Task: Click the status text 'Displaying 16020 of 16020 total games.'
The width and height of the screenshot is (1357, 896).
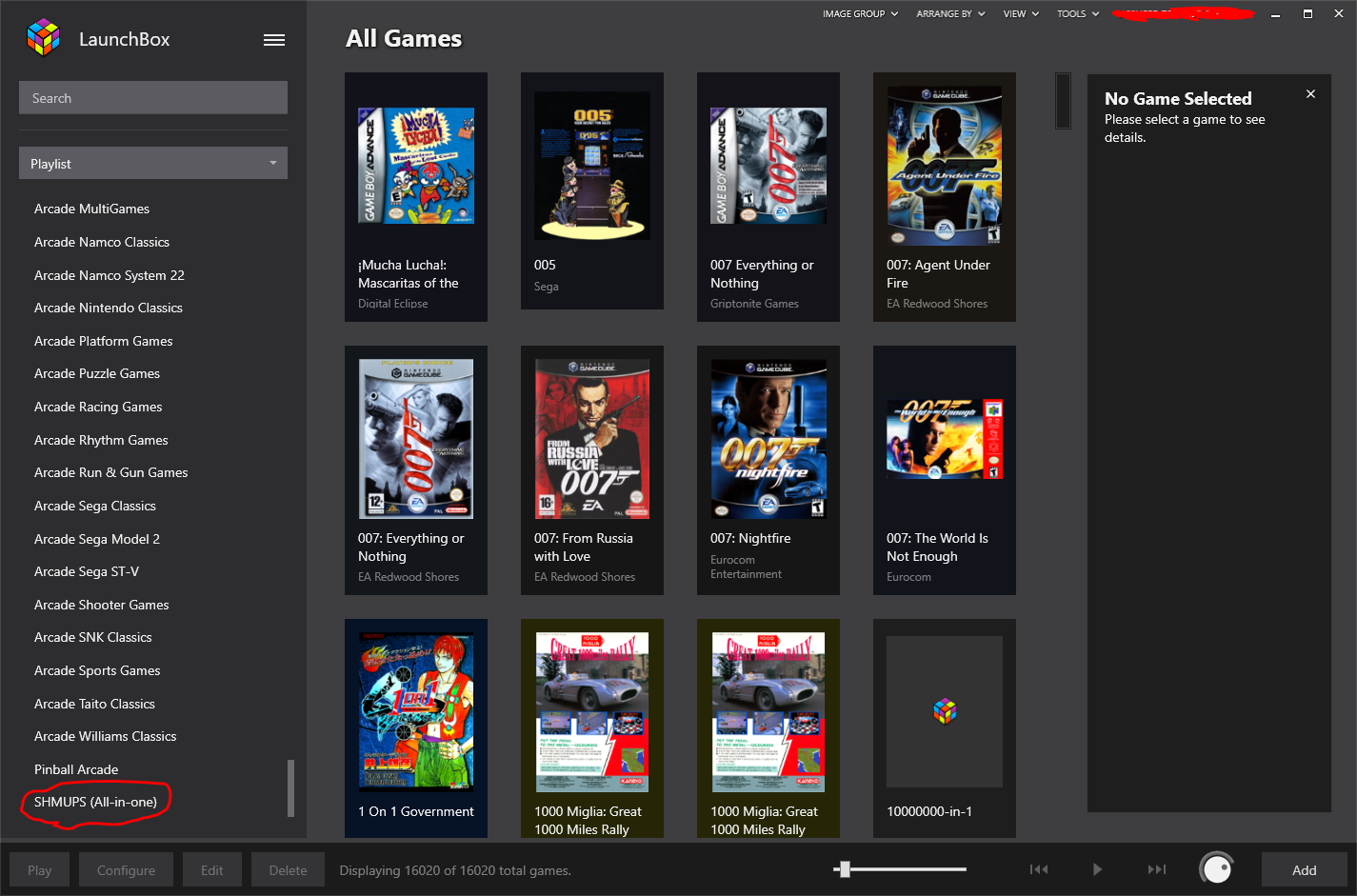Action: point(455,870)
